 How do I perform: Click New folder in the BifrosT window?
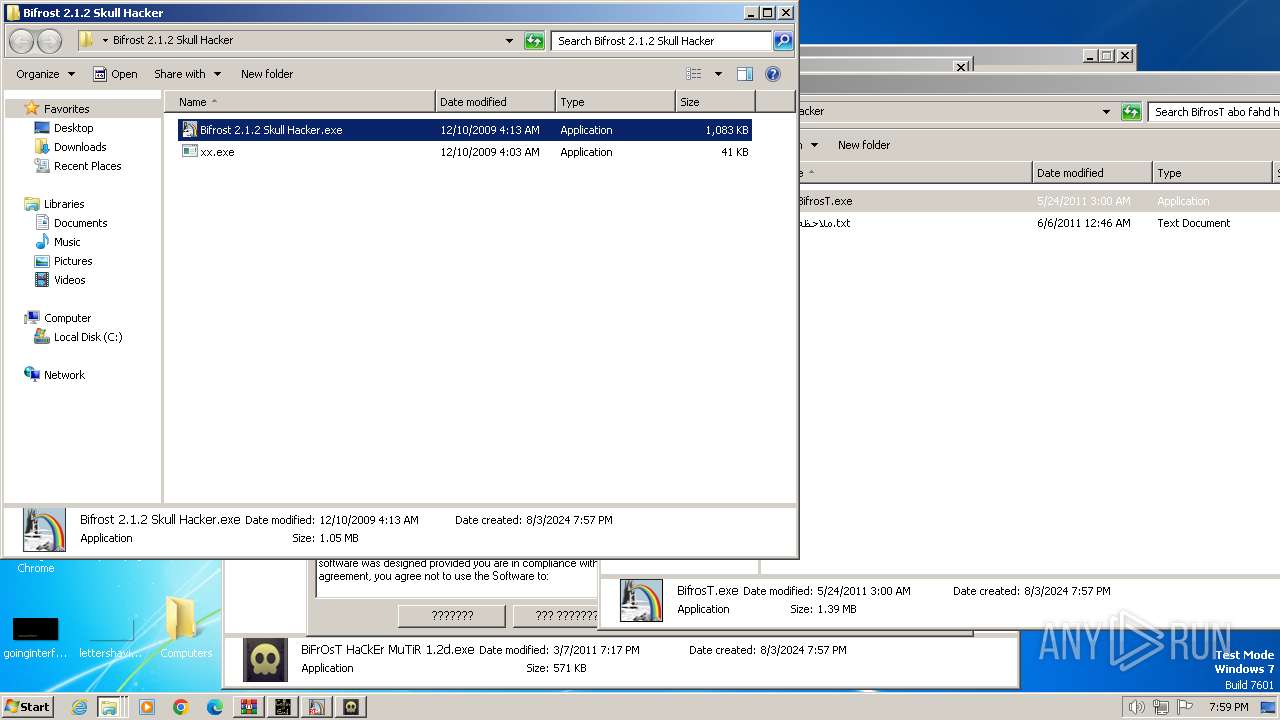coord(864,145)
